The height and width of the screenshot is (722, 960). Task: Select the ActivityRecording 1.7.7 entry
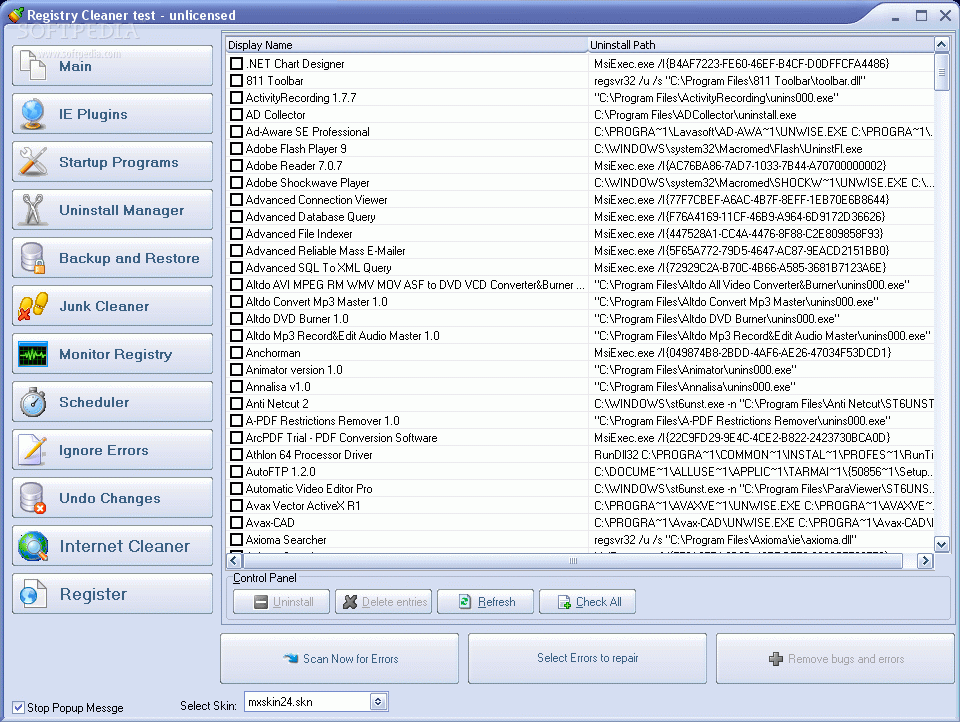pos(301,97)
